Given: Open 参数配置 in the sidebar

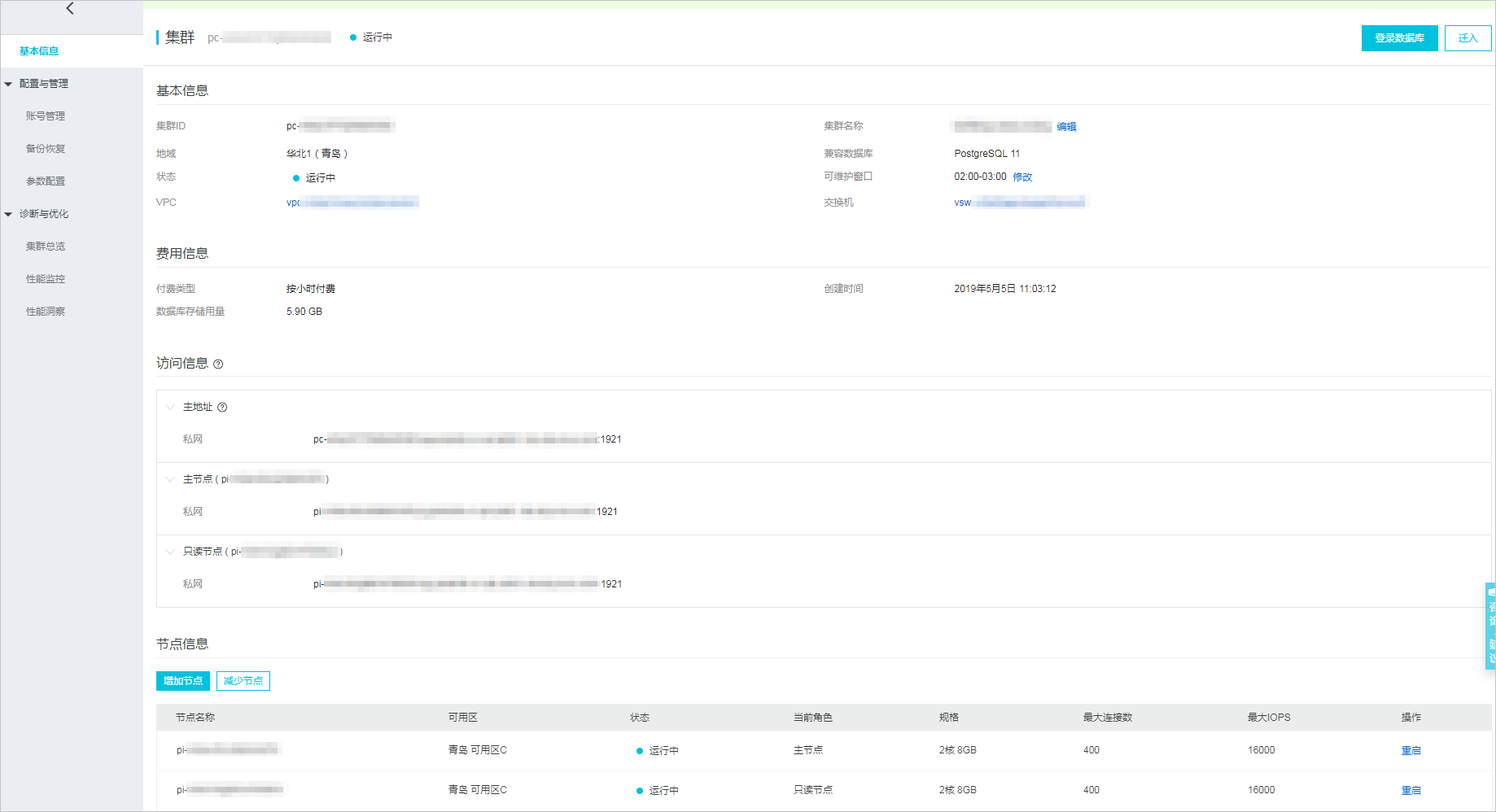Looking at the screenshot, I should (x=46, y=181).
